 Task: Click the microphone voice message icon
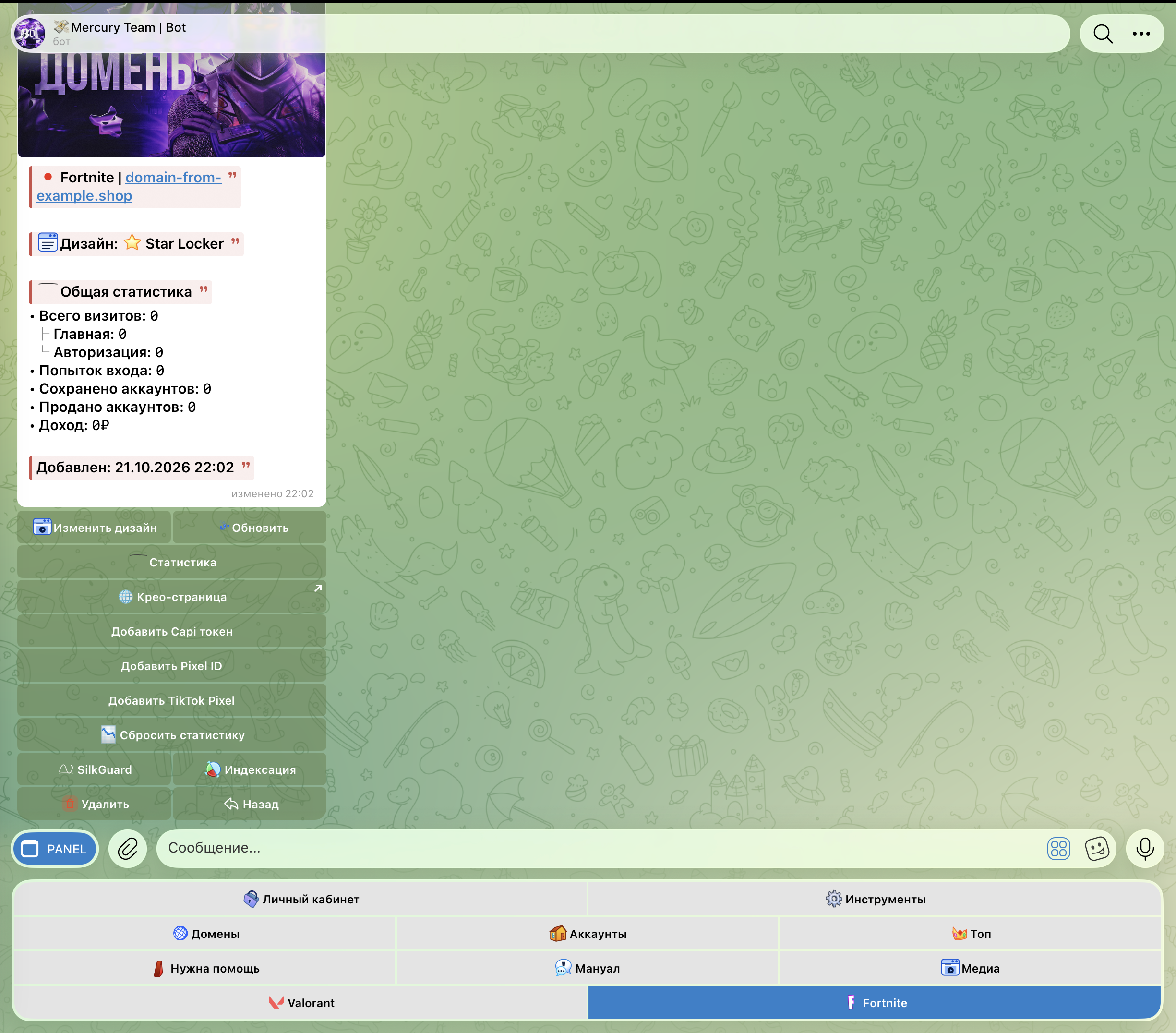point(1145,848)
